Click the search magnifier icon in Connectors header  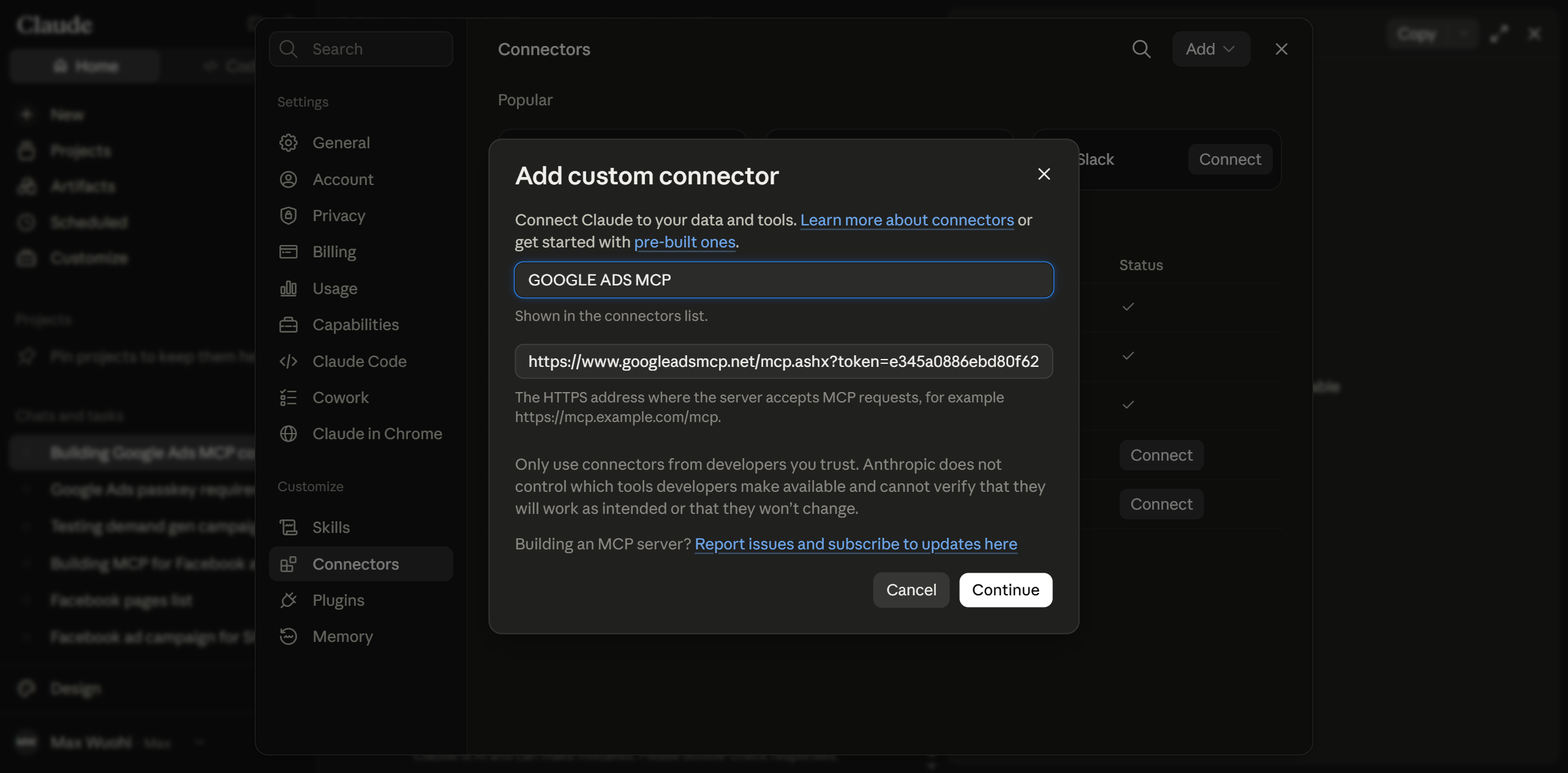pos(1141,49)
